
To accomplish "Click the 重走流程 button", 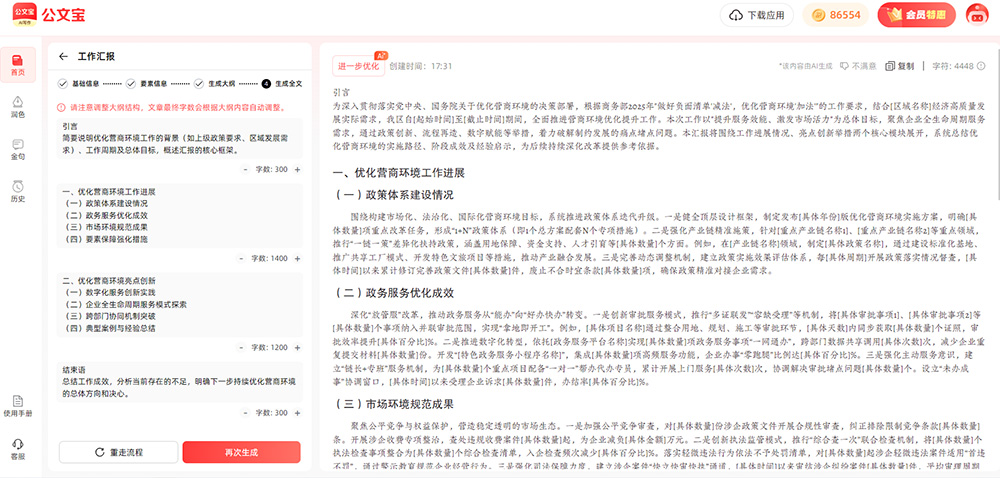I will (x=118, y=452).
